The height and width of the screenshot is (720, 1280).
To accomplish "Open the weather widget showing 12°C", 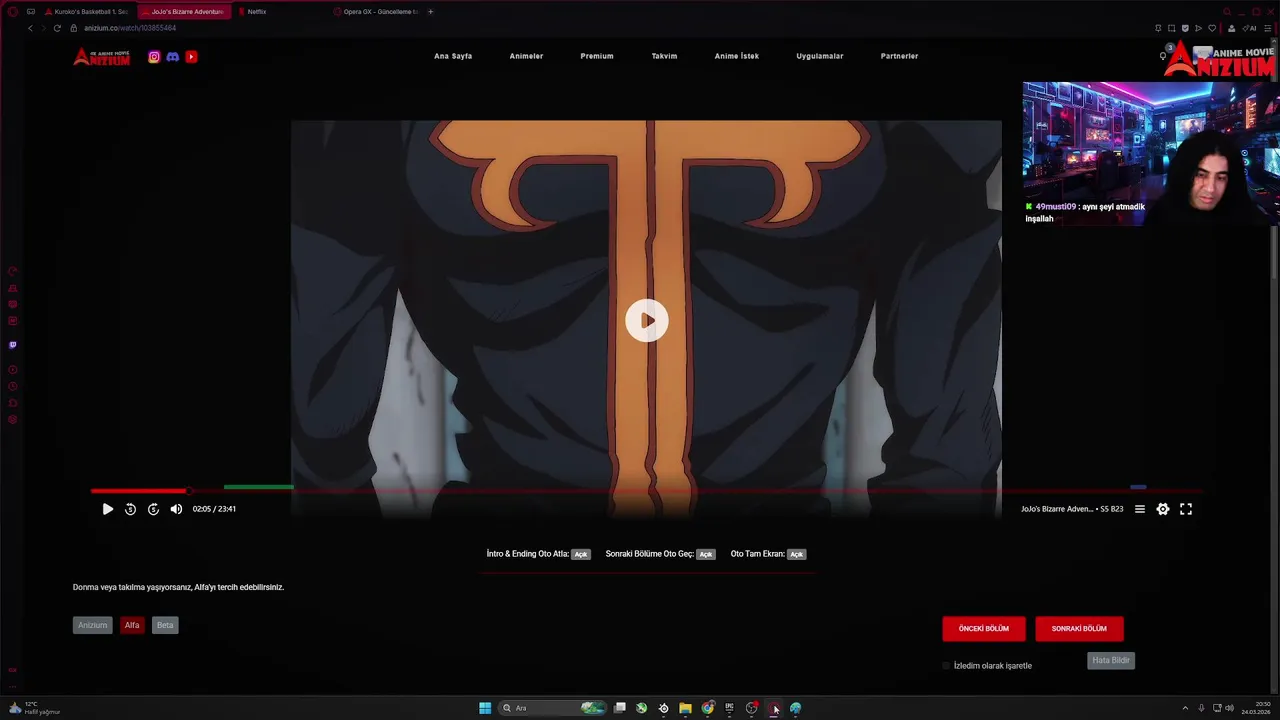I will (34, 708).
